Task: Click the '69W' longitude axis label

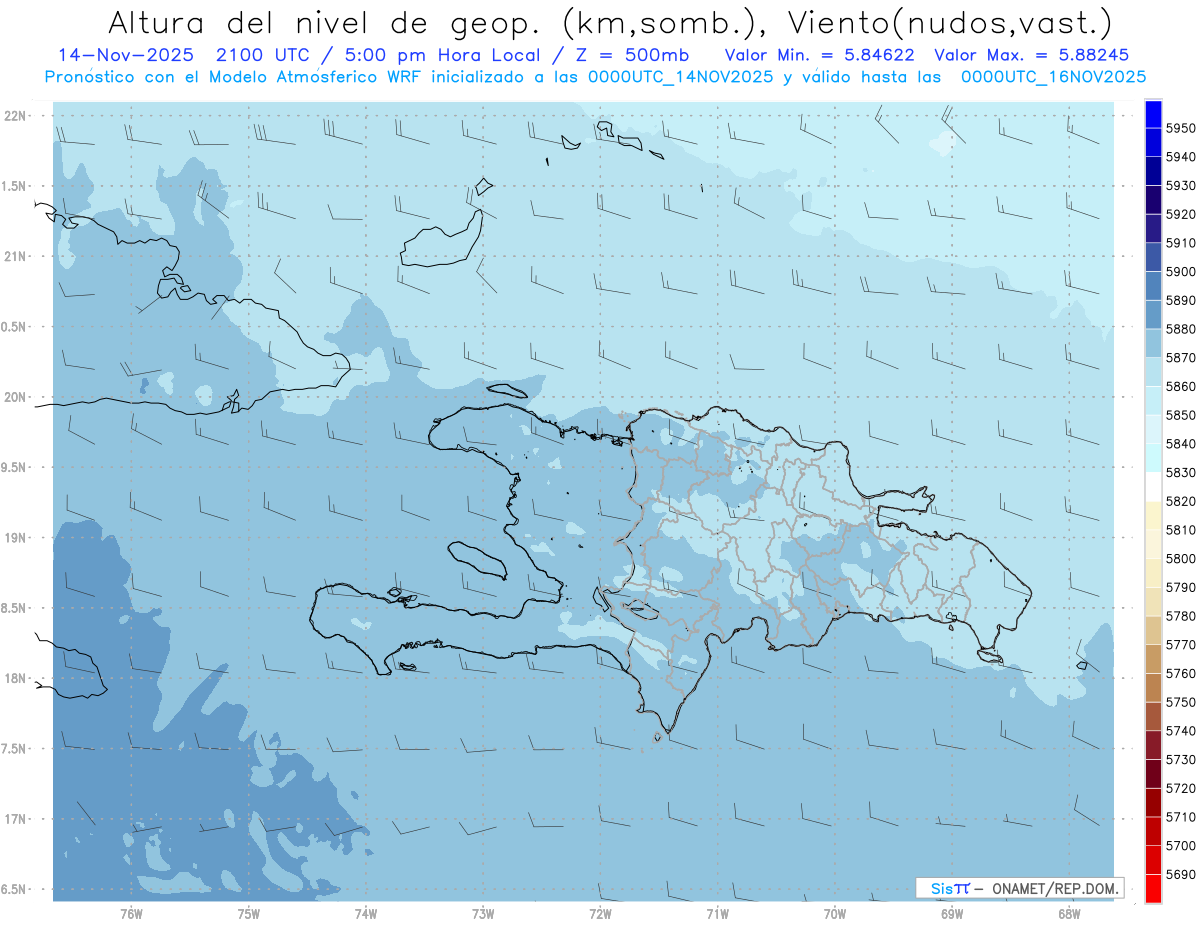Action: (x=952, y=913)
